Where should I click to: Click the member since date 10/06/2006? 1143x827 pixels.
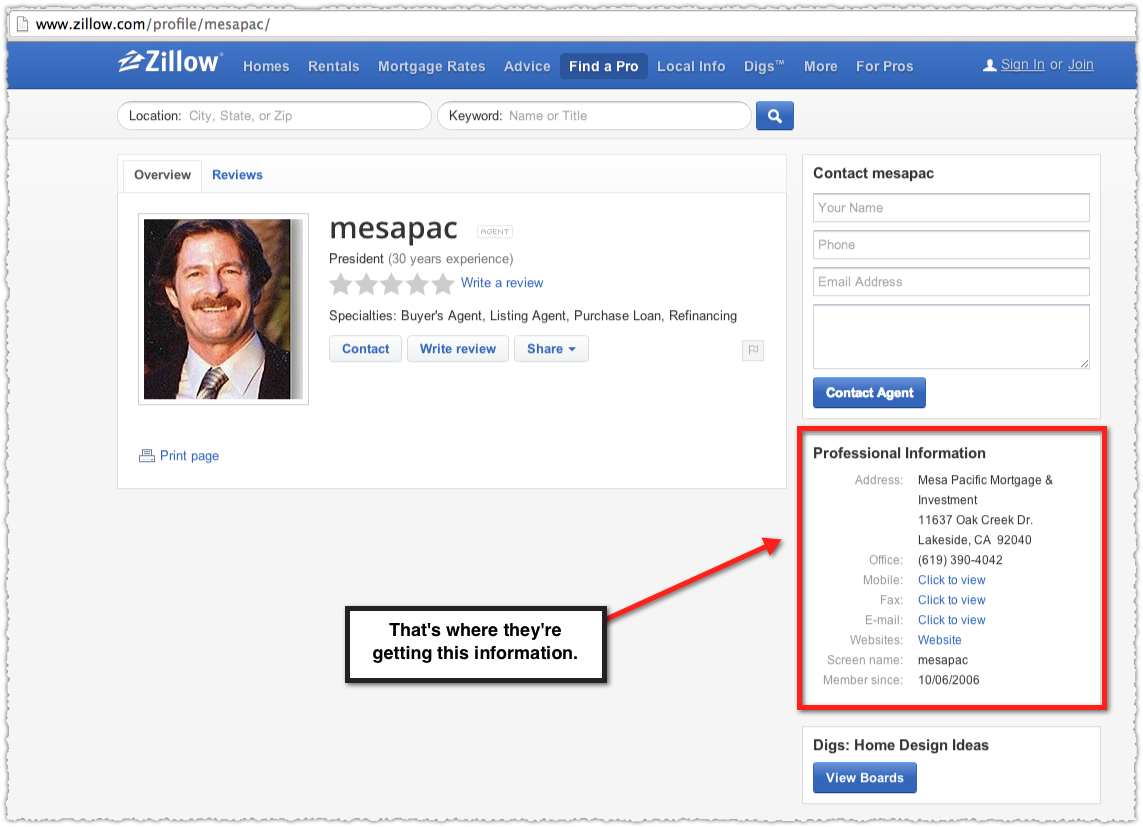(948, 681)
